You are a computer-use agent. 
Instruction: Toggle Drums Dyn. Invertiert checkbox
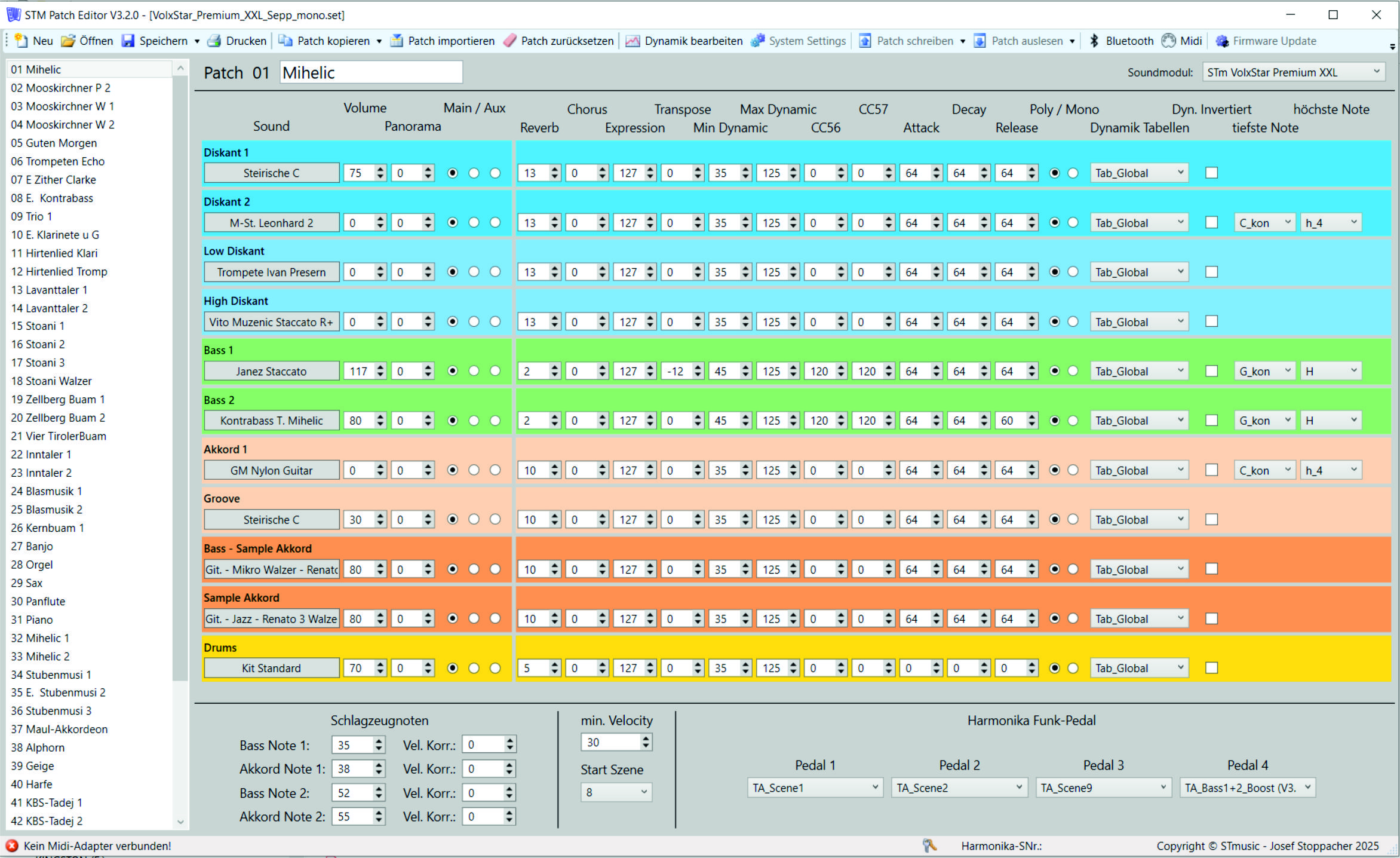pos(1211,668)
